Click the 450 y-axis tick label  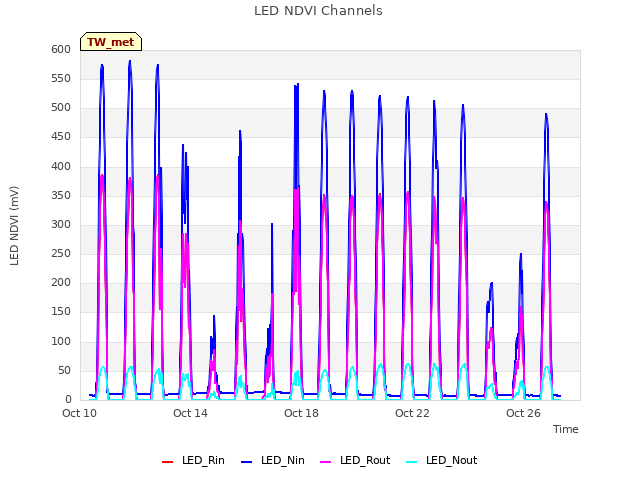point(61,137)
